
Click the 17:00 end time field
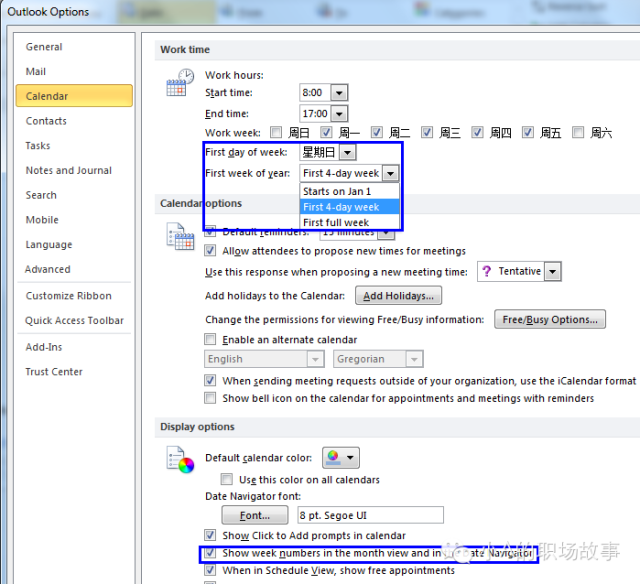coord(315,113)
